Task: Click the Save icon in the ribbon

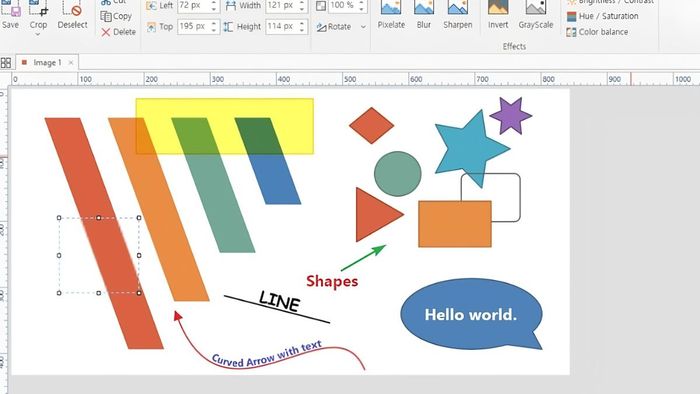Action: coord(10,9)
